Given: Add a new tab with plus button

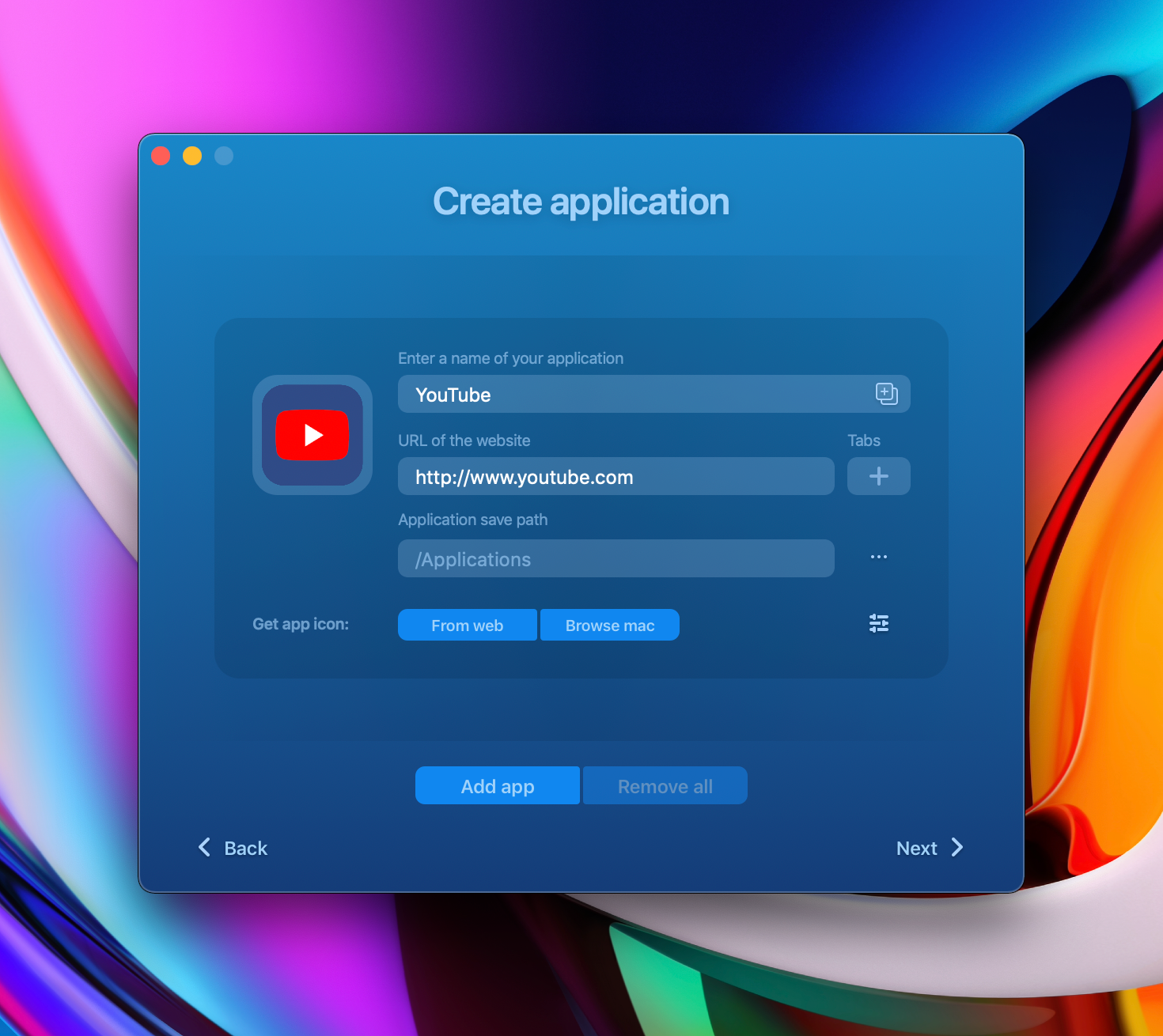Looking at the screenshot, I should [879, 476].
